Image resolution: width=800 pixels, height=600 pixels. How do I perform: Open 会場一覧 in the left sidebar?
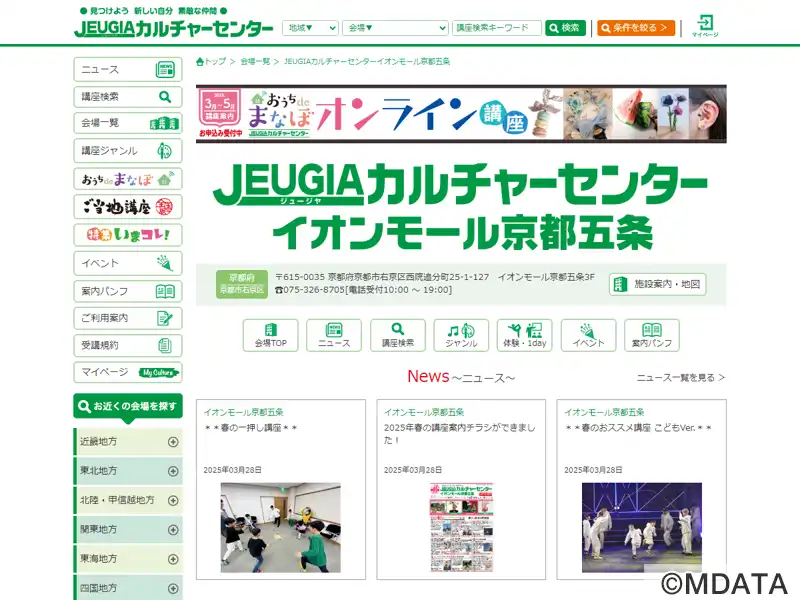pos(128,123)
